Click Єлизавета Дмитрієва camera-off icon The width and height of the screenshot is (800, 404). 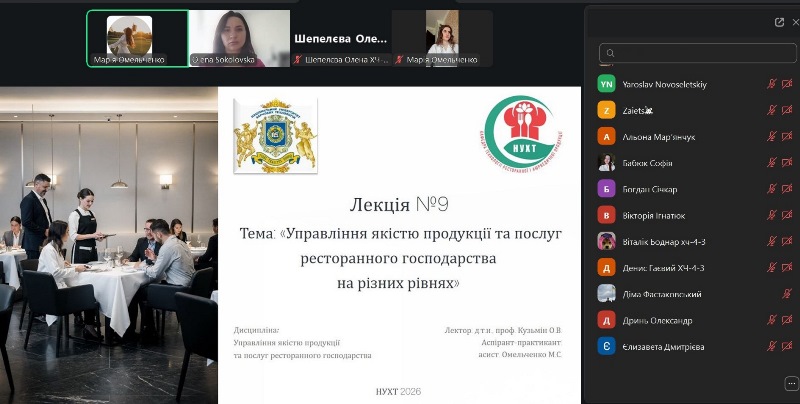coord(787,346)
